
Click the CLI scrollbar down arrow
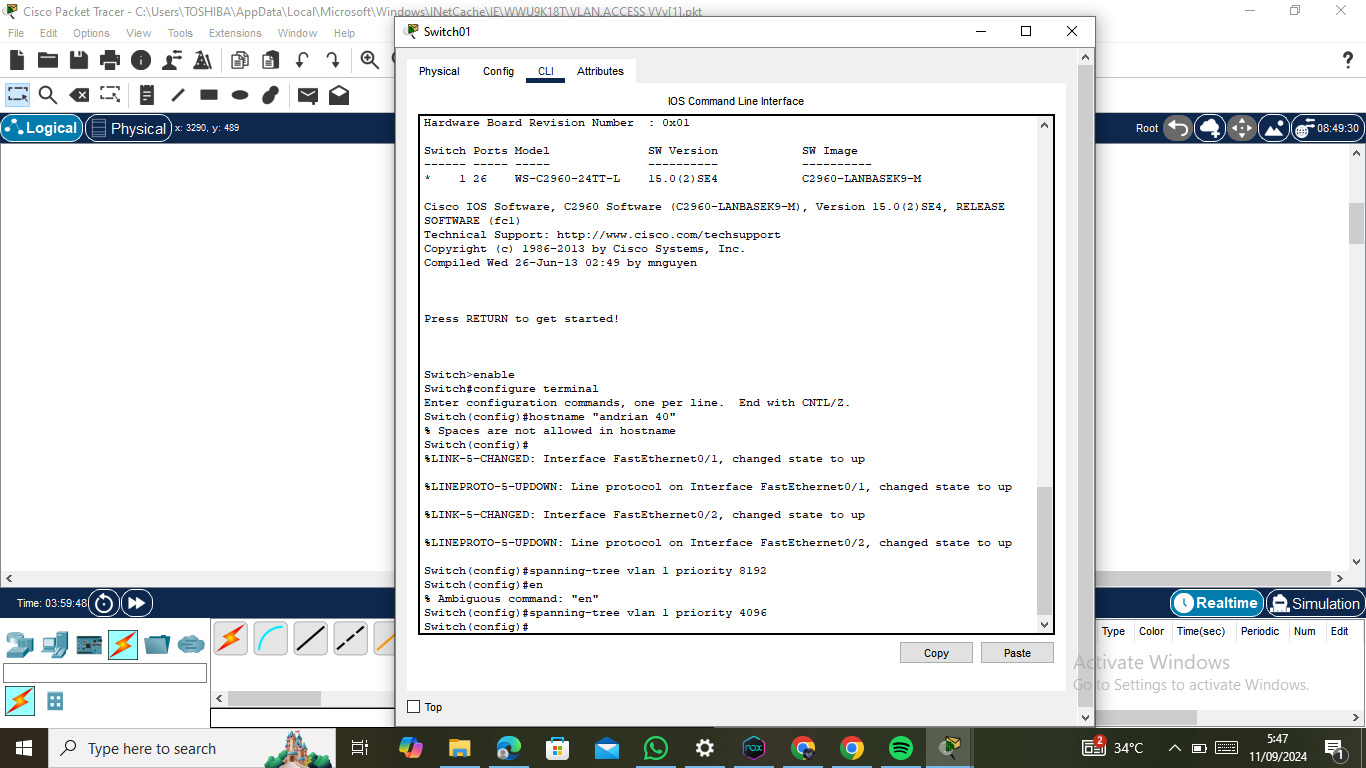[x=1045, y=625]
